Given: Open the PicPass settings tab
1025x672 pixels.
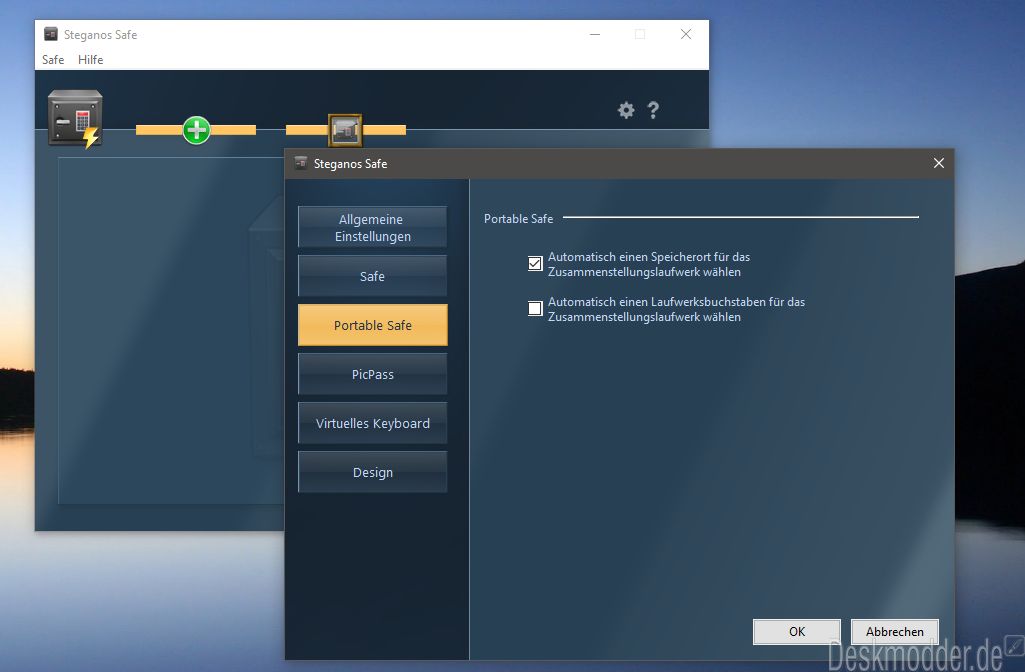Looking at the screenshot, I should (x=373, y=374).
